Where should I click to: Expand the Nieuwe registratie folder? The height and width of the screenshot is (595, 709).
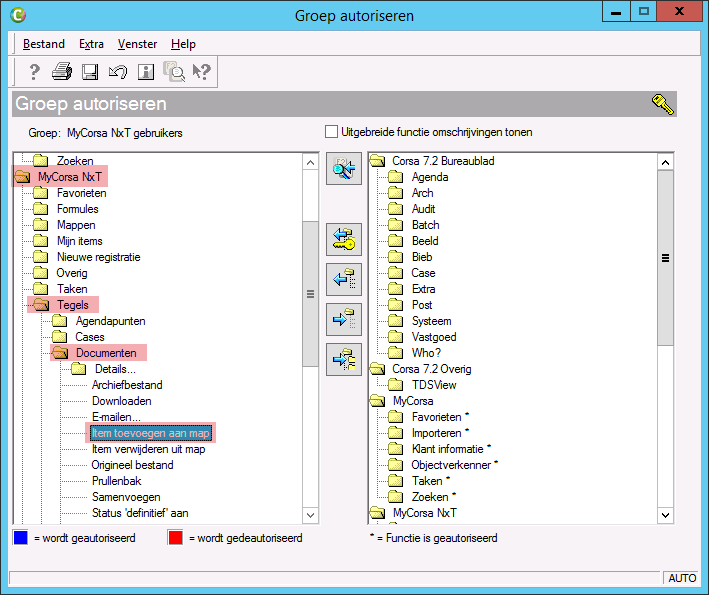[41, 257]
